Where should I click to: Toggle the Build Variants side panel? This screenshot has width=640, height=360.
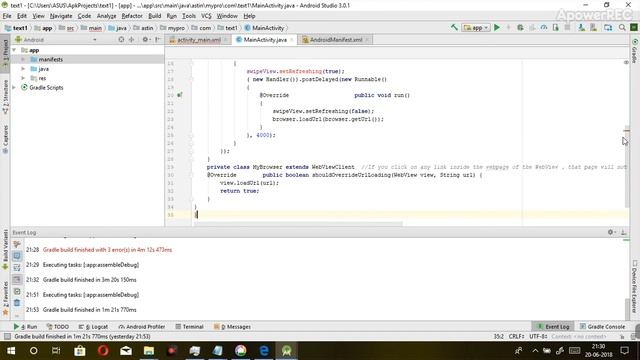point(5,249)
